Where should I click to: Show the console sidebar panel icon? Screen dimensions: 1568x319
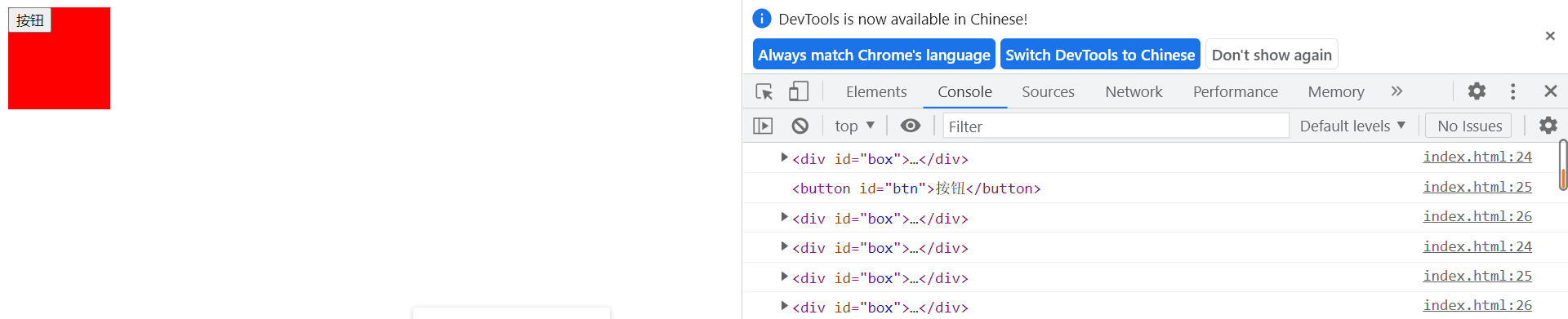coord(763,126)
